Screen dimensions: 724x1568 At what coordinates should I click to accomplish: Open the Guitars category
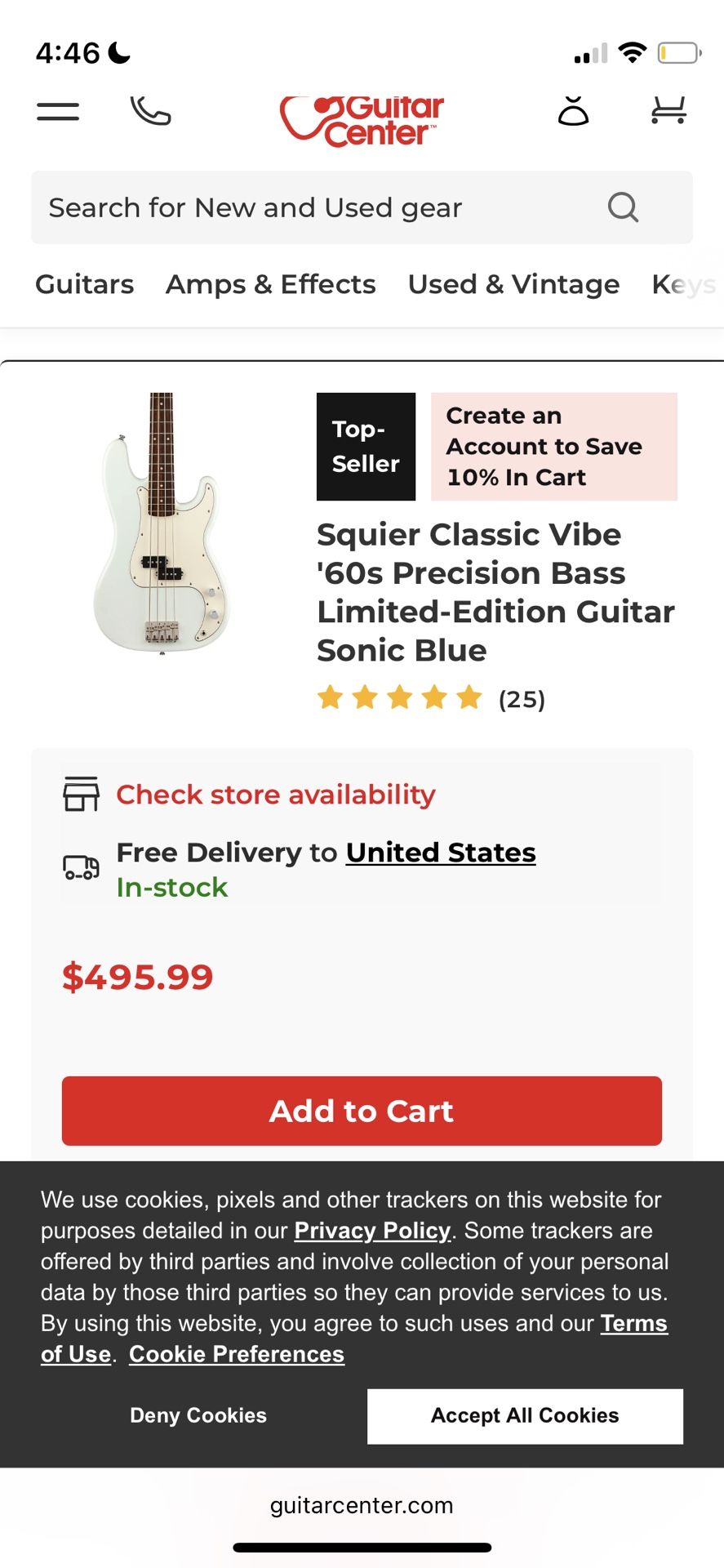click(x=85, y=284)
